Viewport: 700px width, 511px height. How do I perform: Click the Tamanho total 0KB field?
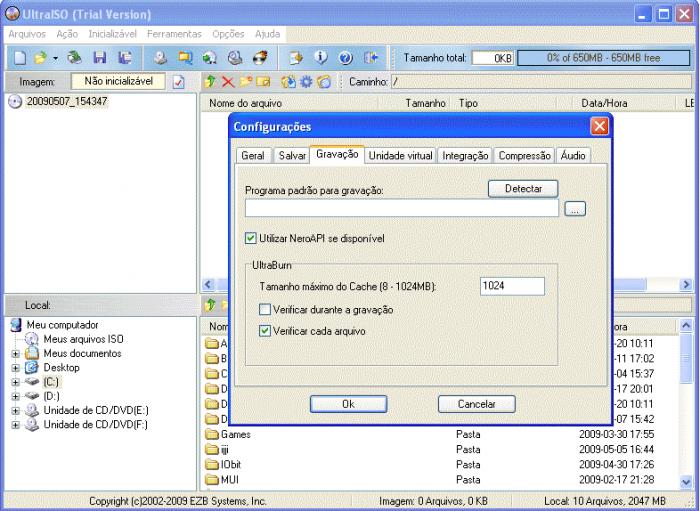(x=493, y=58)
